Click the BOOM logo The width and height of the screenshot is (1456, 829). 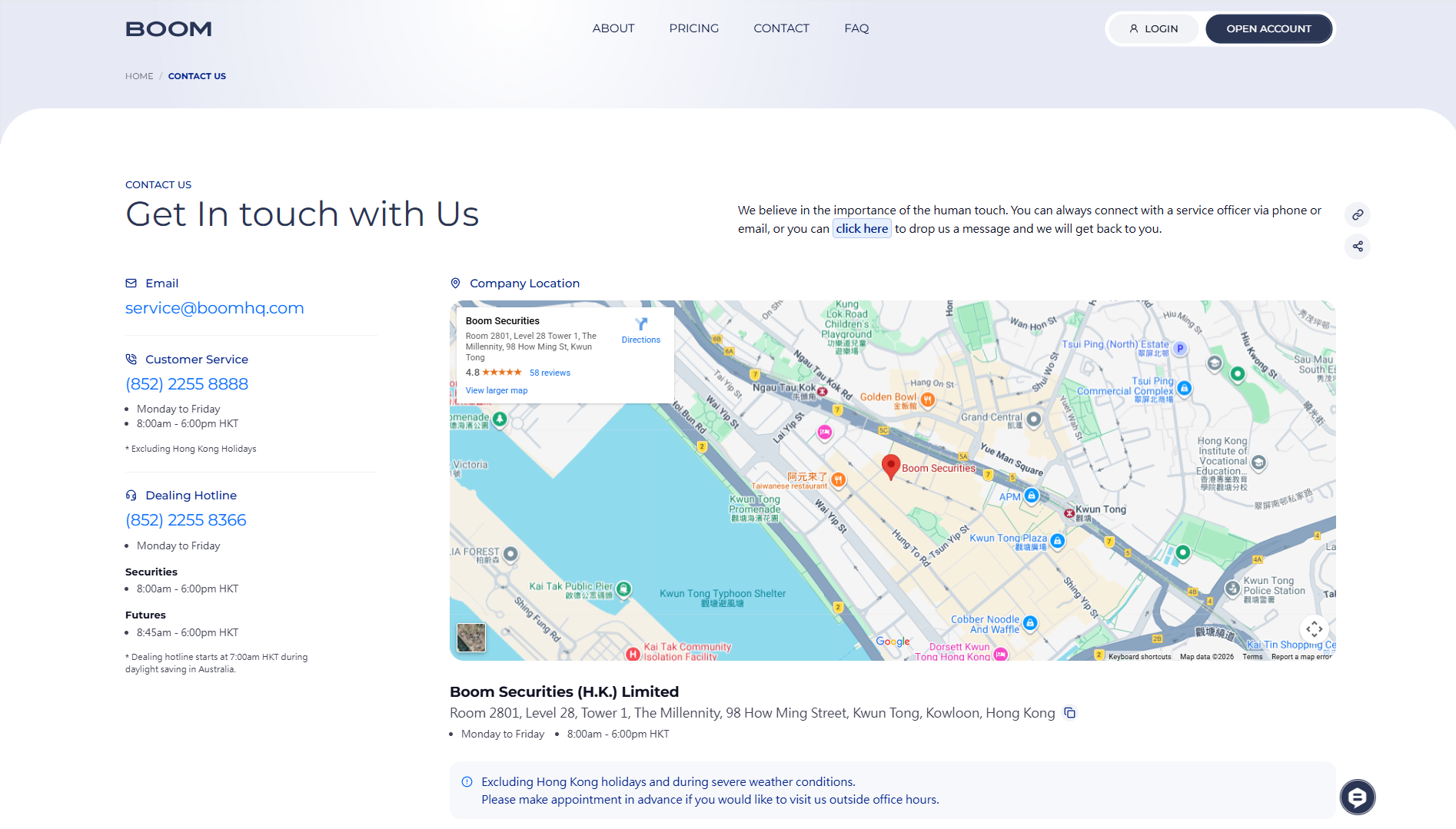pyautogui.click(x=168, y=29)
